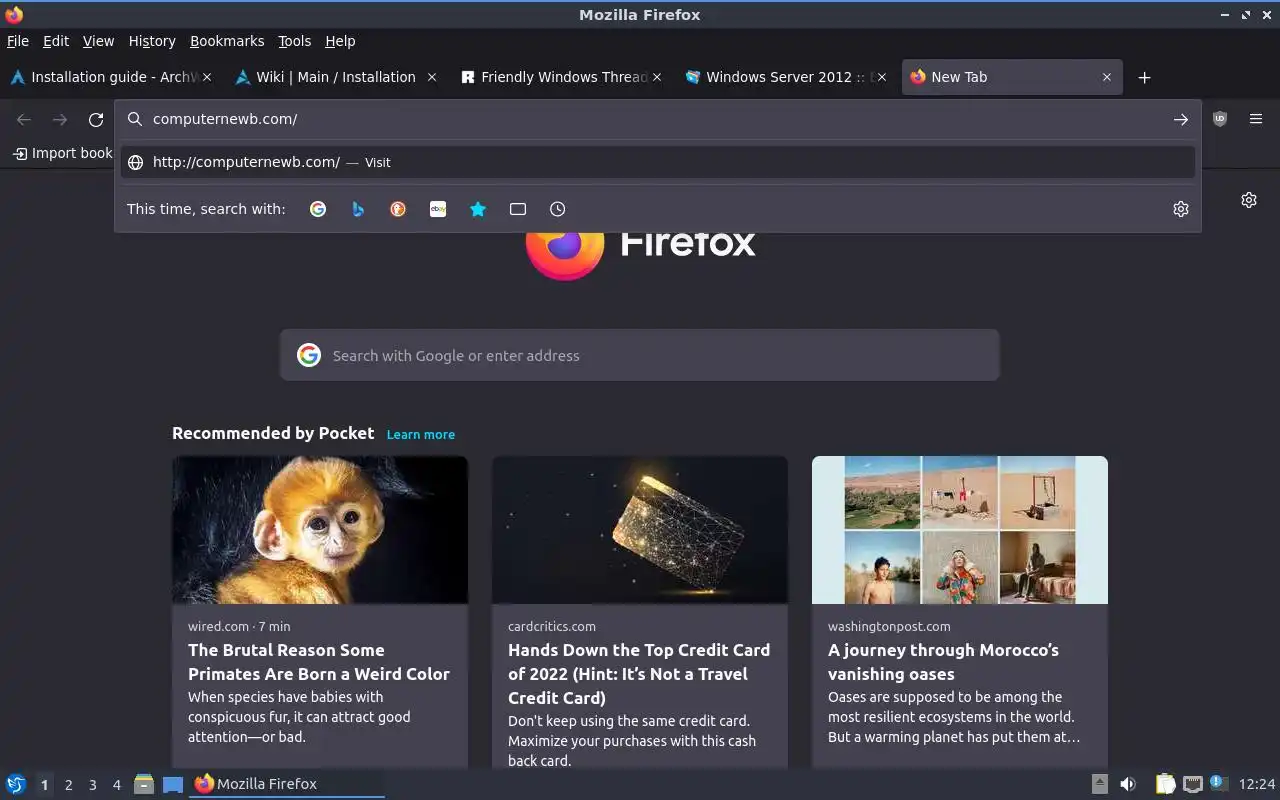Viewport: 1280px width, 800px height.
Task: Click the Go arrow in address bar
Action: 1181,119
